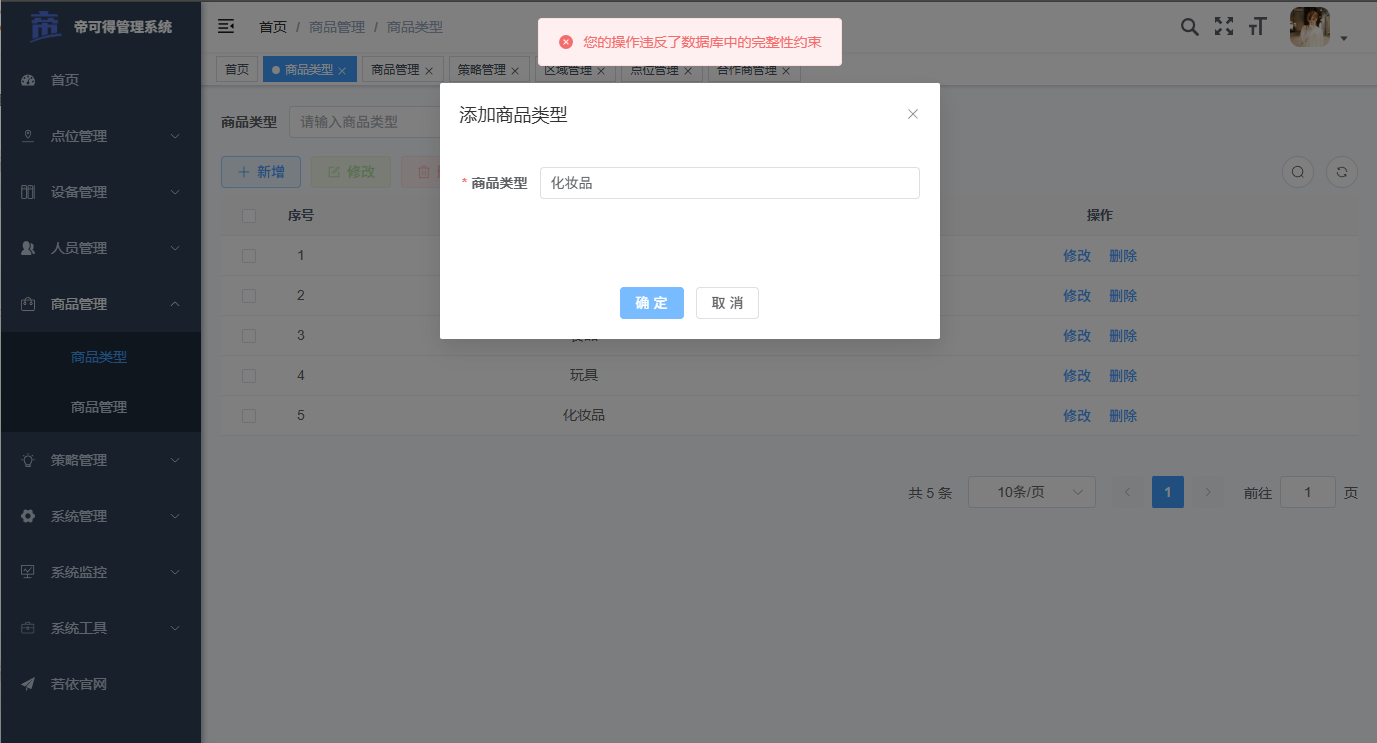The width and height of the screenshot is (1377, 743).
Task: Open the font size adjustment icon
Action: 1257,27
